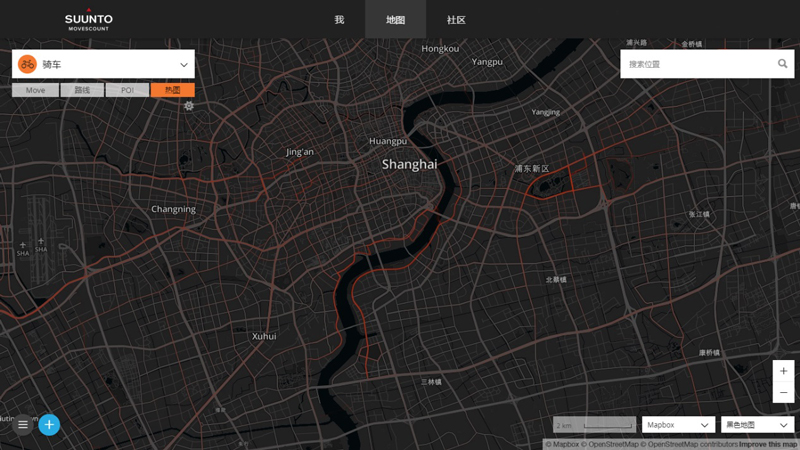Open heatmap settings gear icon
Image resolution: width=800 pixels, height=450 pixels.
(x=189, y=106)
